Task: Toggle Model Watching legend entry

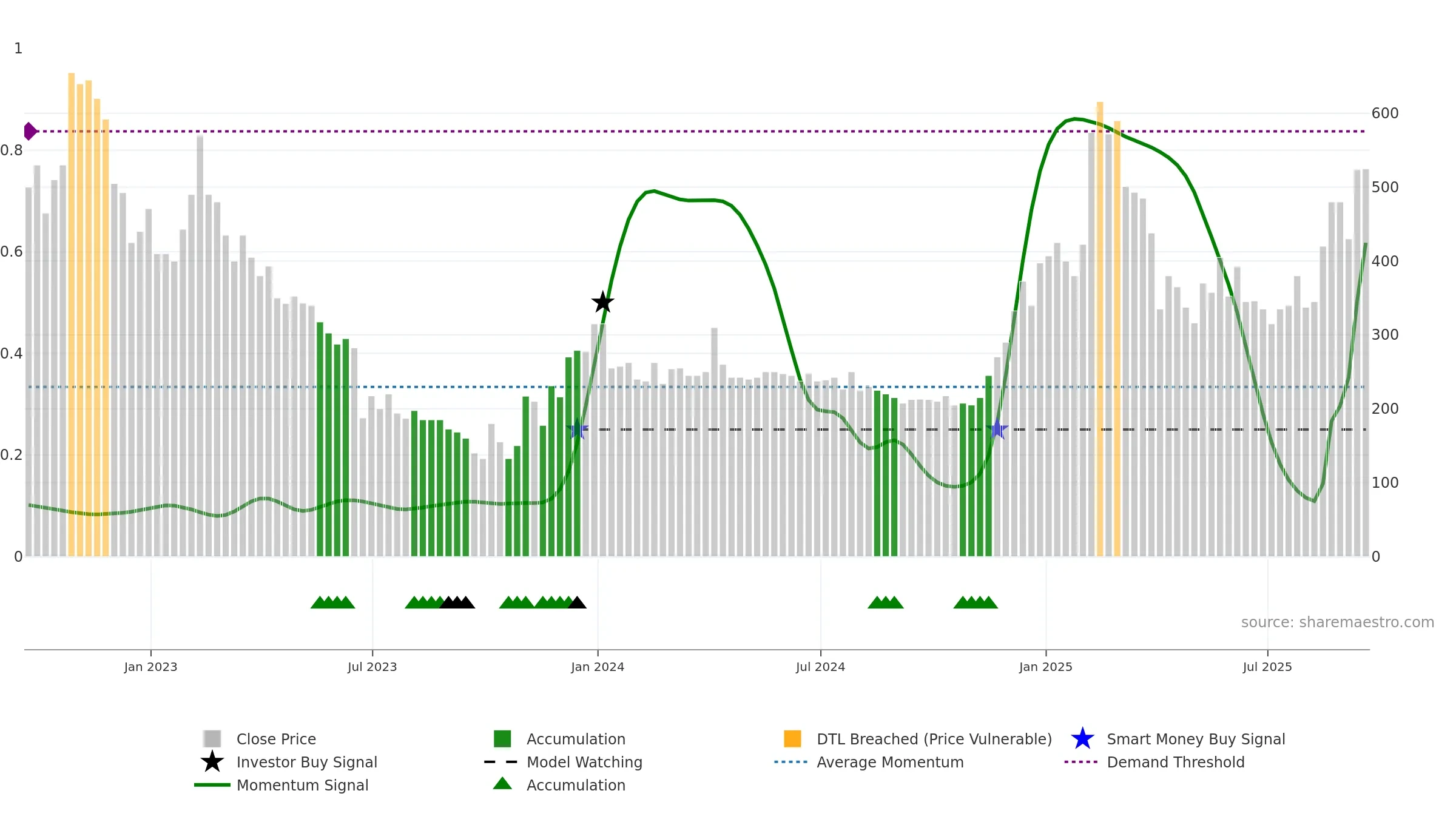Action: pos(563,762)
